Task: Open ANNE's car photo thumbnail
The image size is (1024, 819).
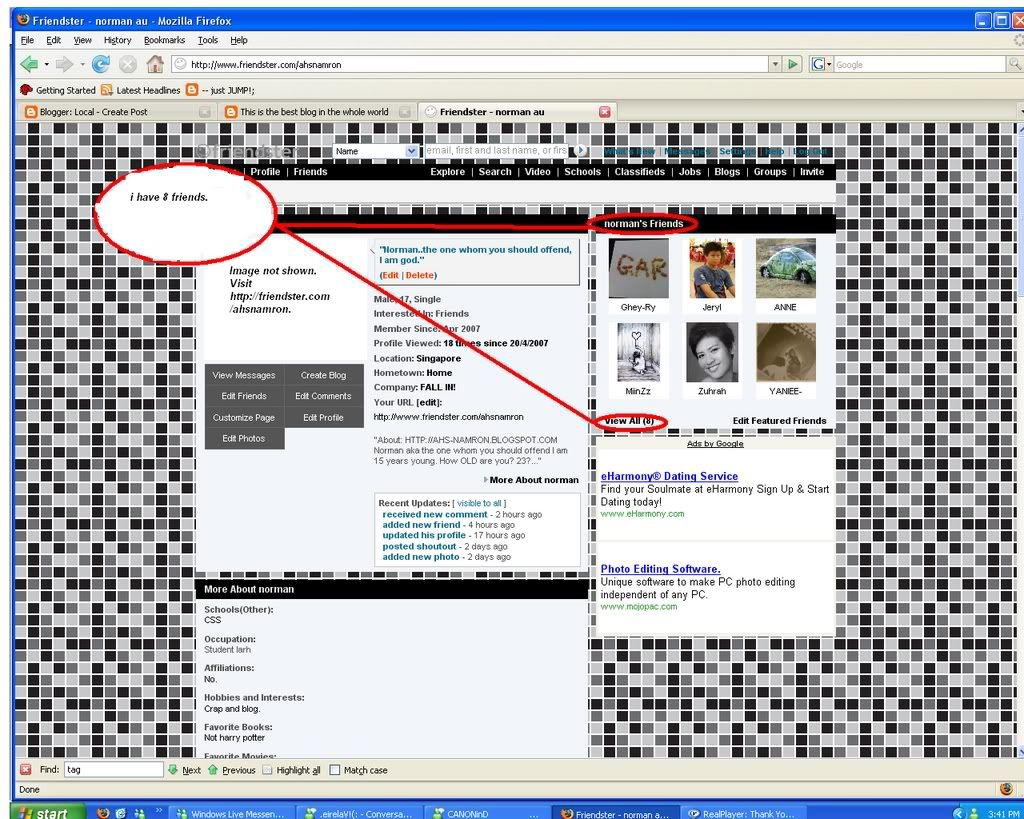Action: (786, 268)
